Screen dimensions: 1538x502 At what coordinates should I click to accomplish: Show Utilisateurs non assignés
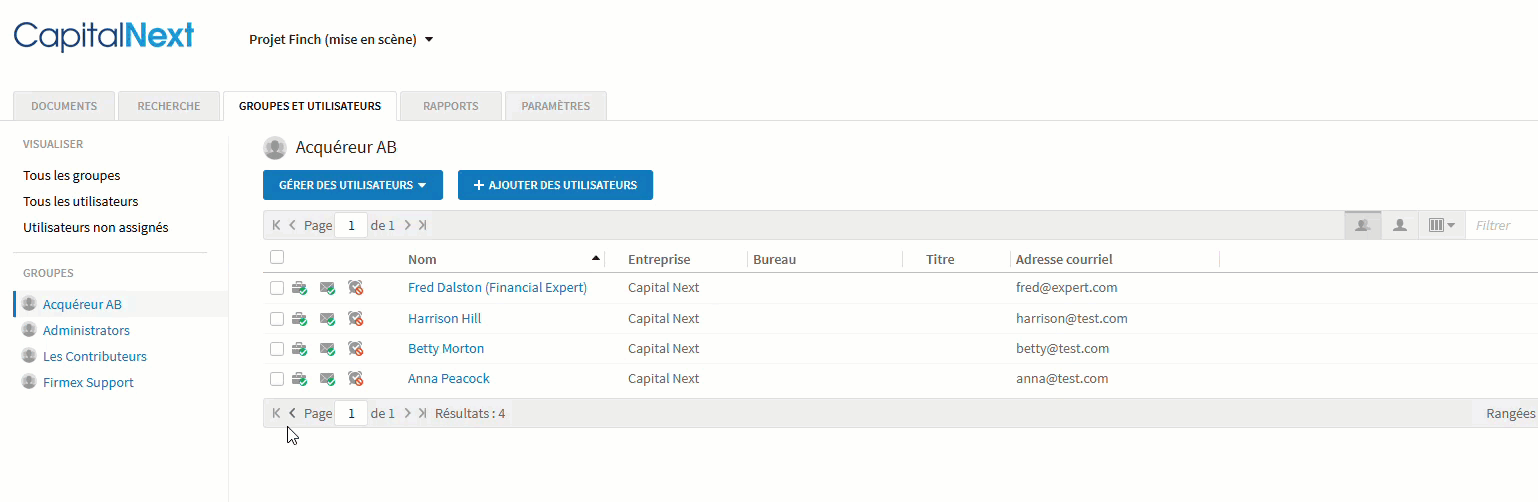click(x=96, y=227)
